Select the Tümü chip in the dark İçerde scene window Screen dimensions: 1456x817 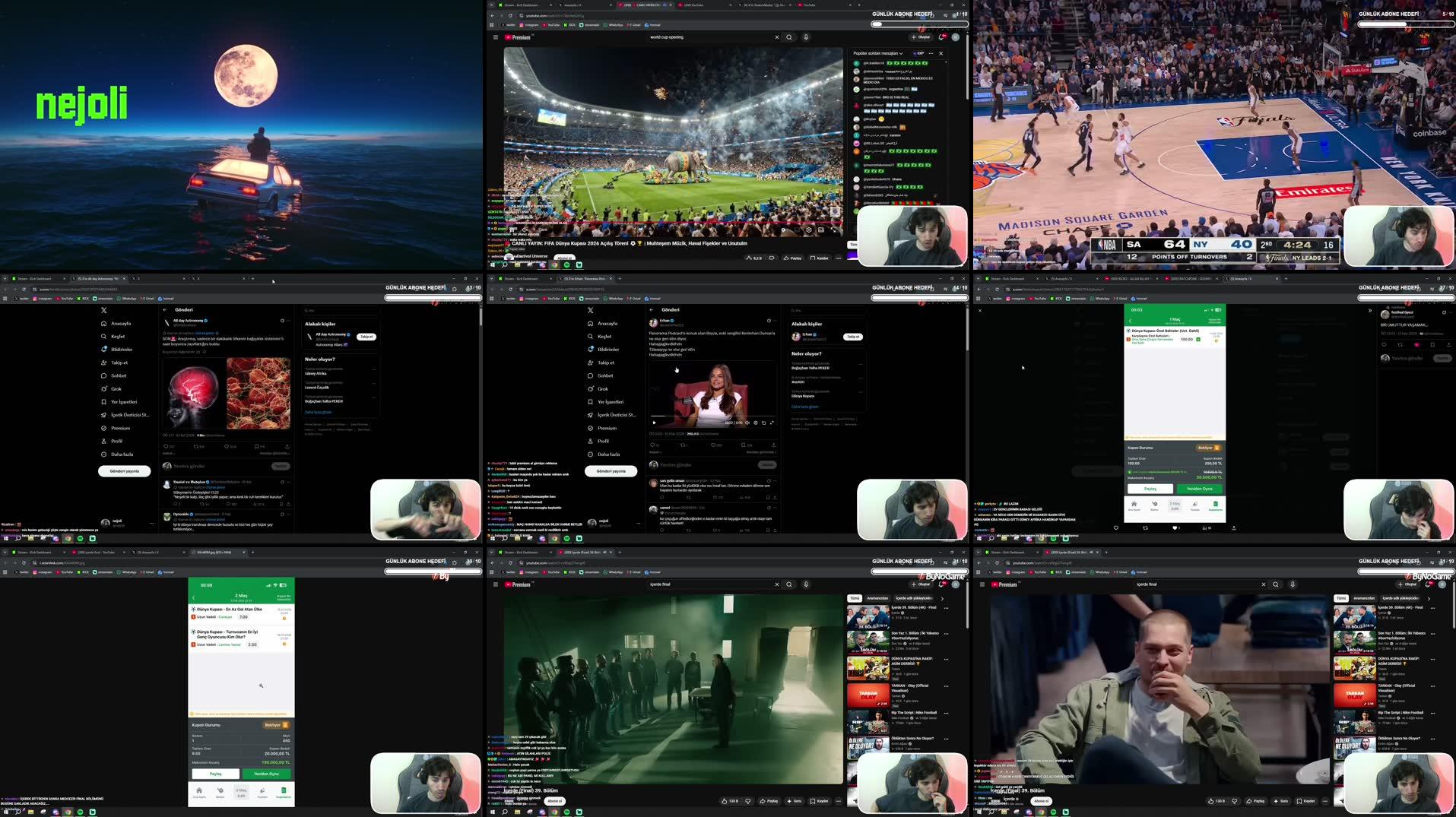point(855,598)
